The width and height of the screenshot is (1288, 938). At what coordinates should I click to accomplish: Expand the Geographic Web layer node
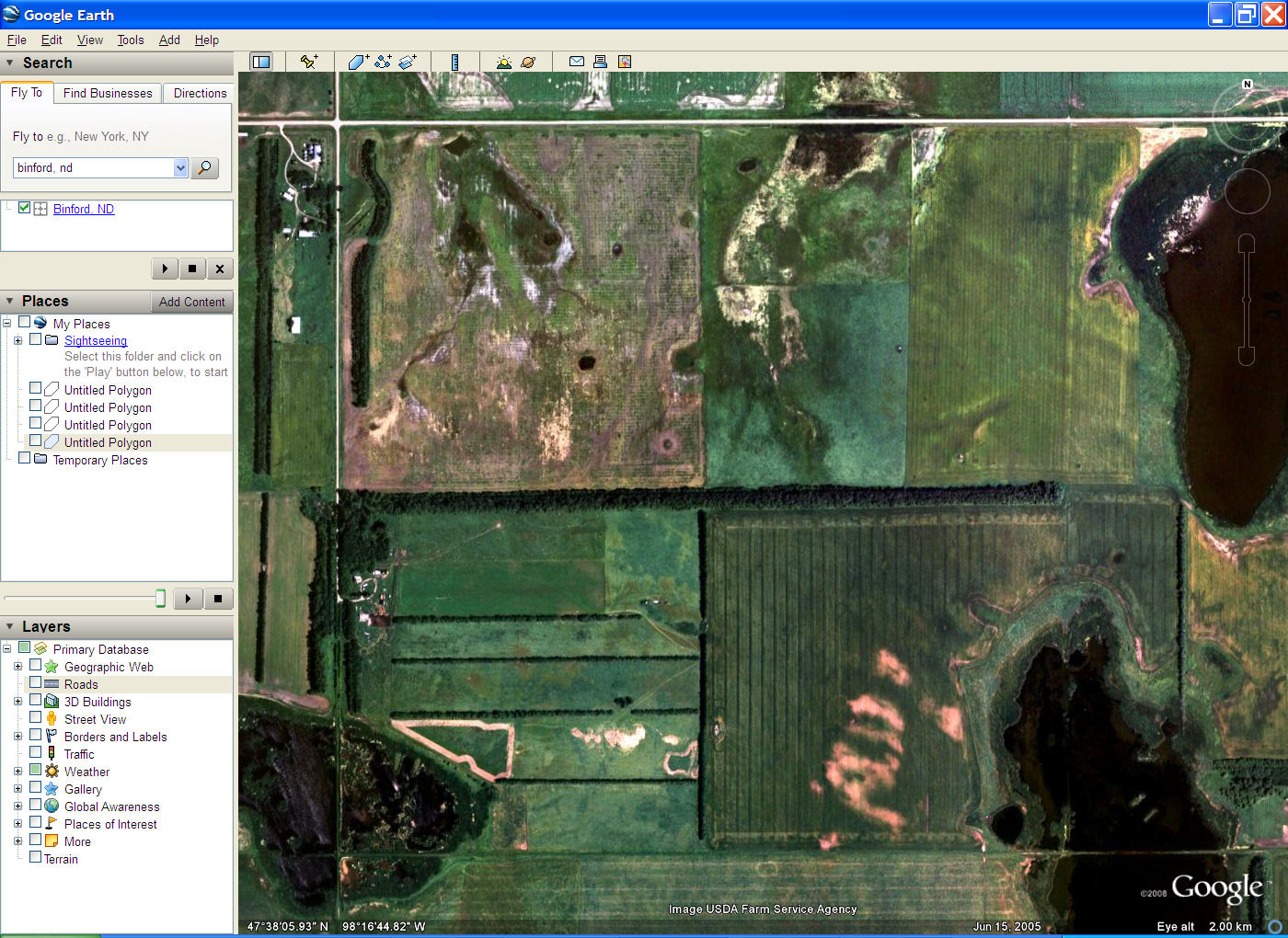tap(17, 666)
